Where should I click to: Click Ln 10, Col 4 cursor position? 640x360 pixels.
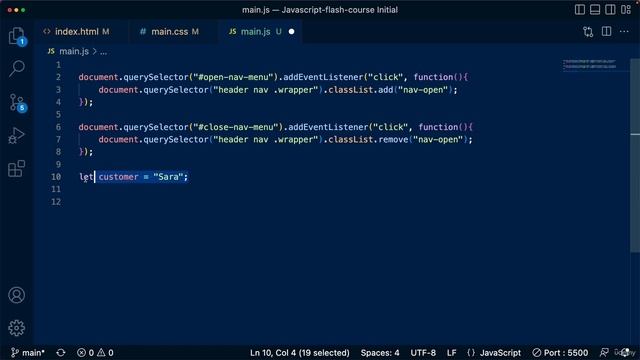pyautogui.click(x=300, y=353)
